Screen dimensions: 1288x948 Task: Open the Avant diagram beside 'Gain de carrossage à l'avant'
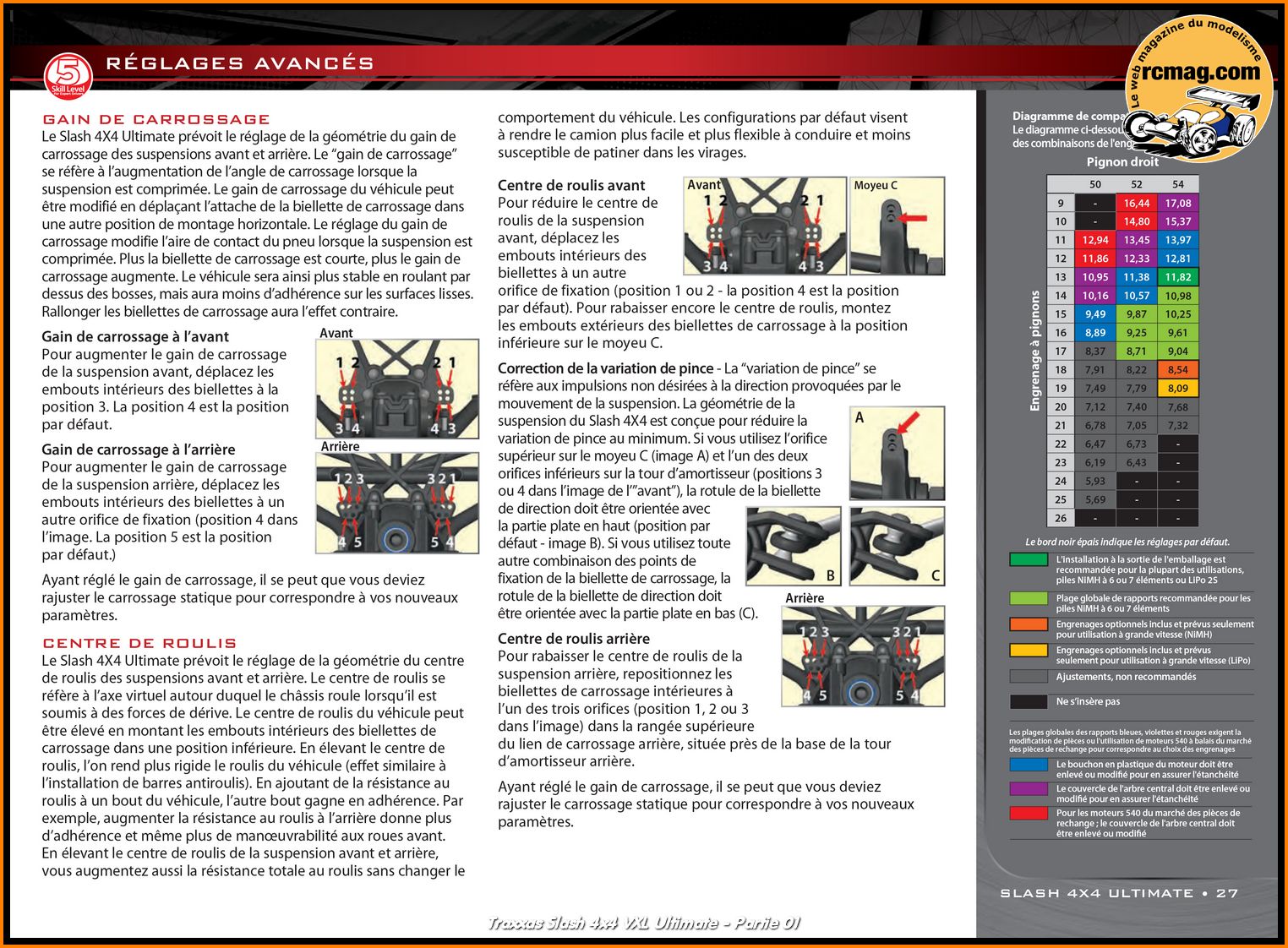click(397, 389)
